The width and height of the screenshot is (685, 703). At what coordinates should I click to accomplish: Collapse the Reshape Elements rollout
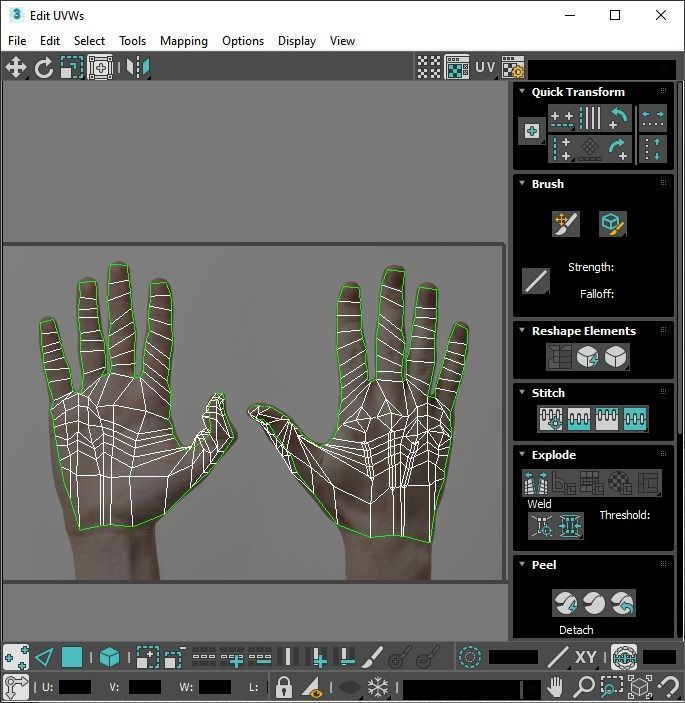pos(522,330)
